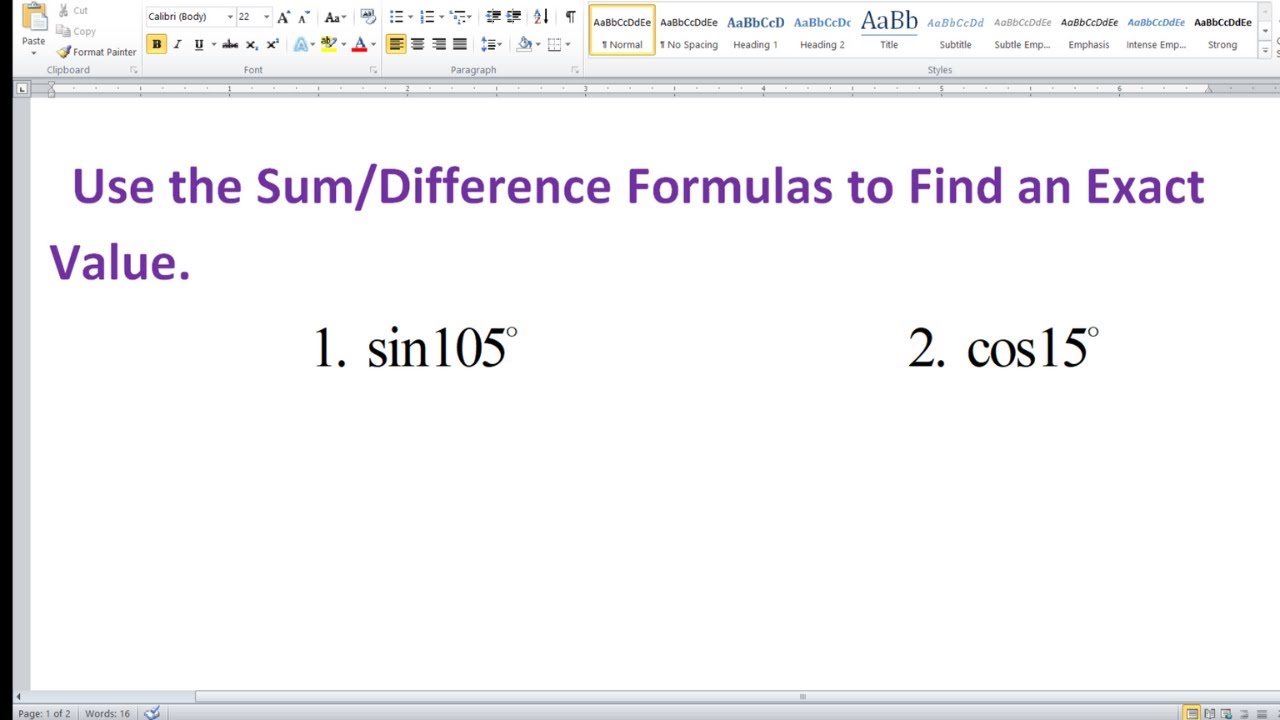Clear formatting with the eraser icon
Image resolution: width=1280 pixels, height=720 pixels.
click(368, 17)
